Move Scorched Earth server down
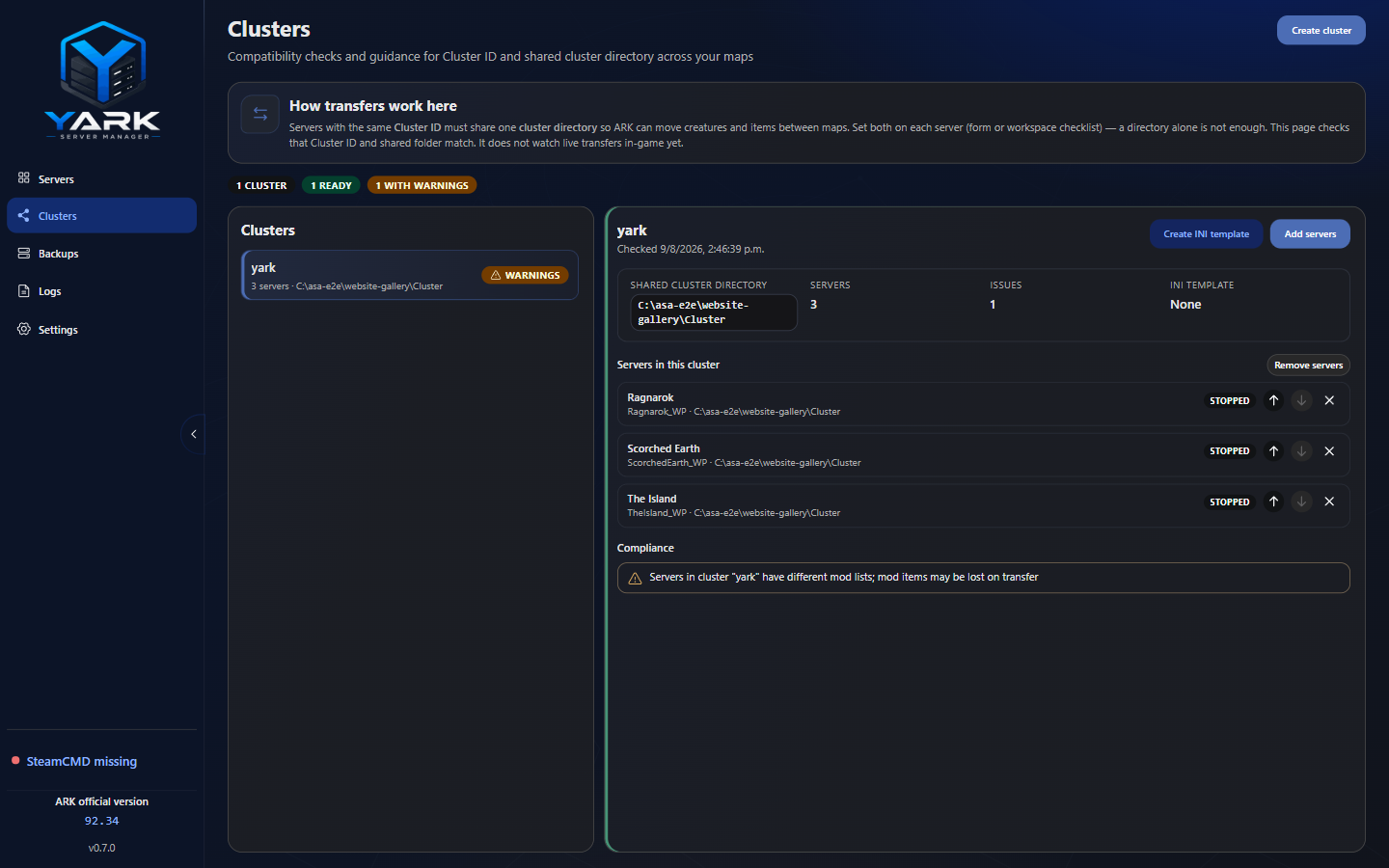1389x868 pixels. [1301, 450]
